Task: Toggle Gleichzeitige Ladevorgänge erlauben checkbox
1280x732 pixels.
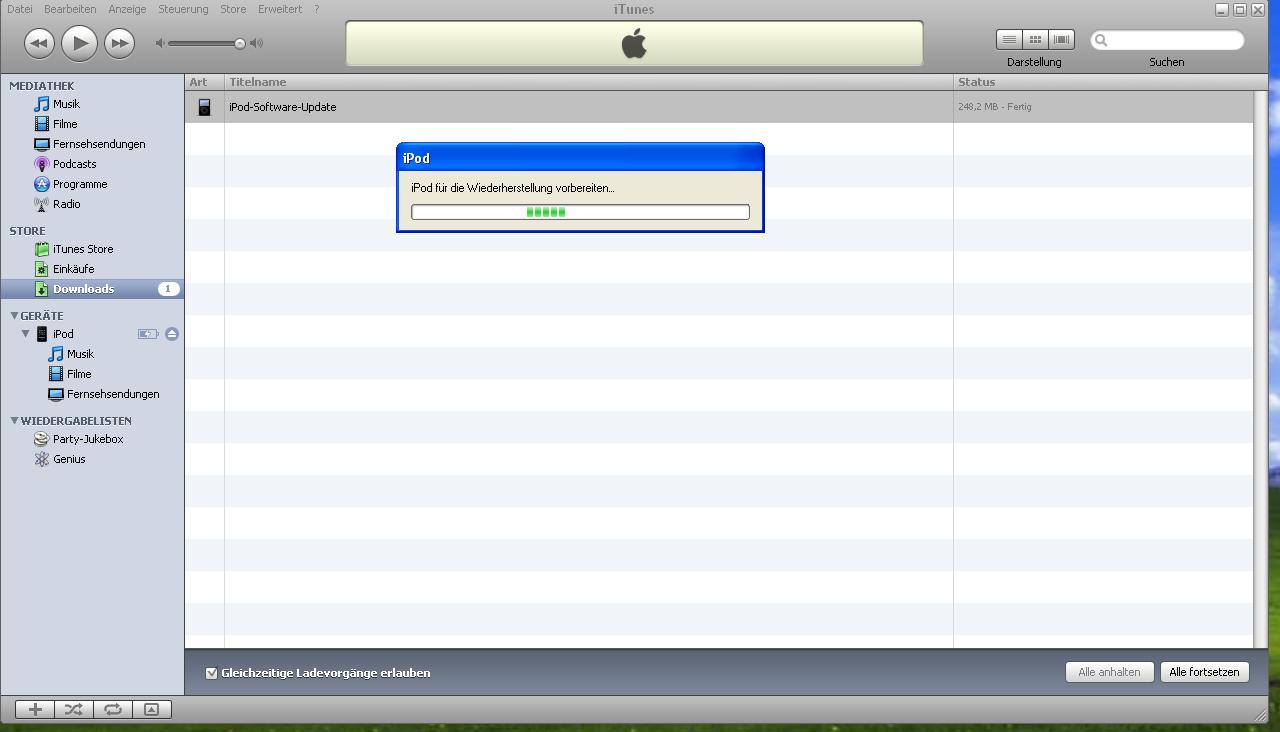Action: pos(211,673)
